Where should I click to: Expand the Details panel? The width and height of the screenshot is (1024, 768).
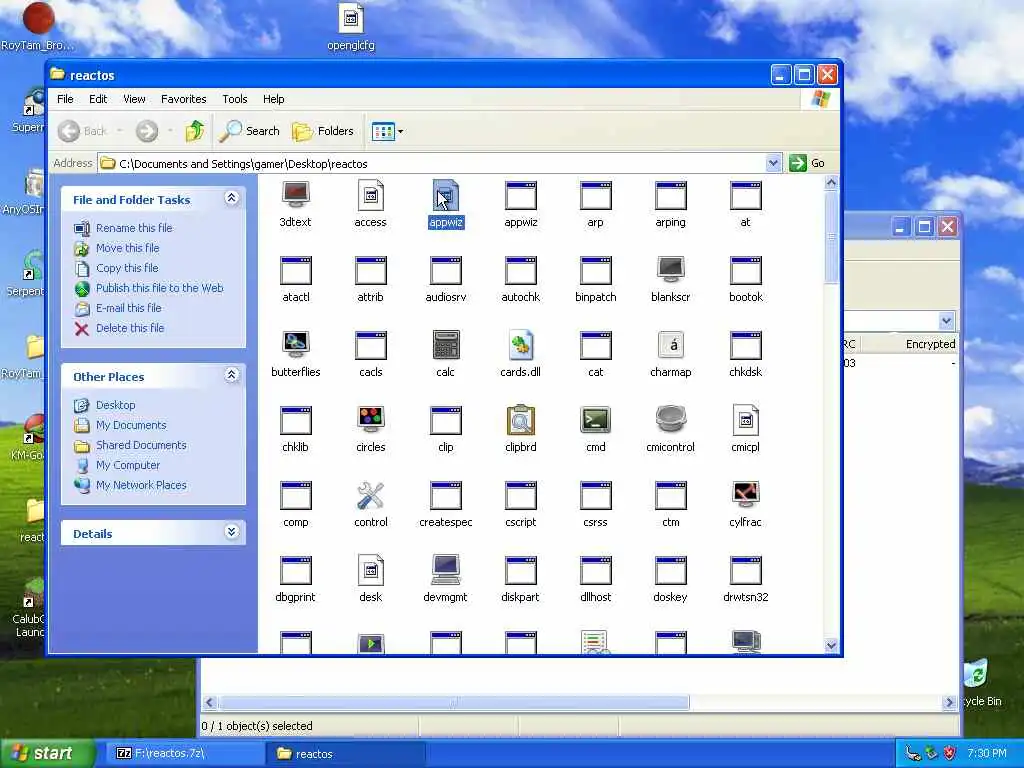231,532
